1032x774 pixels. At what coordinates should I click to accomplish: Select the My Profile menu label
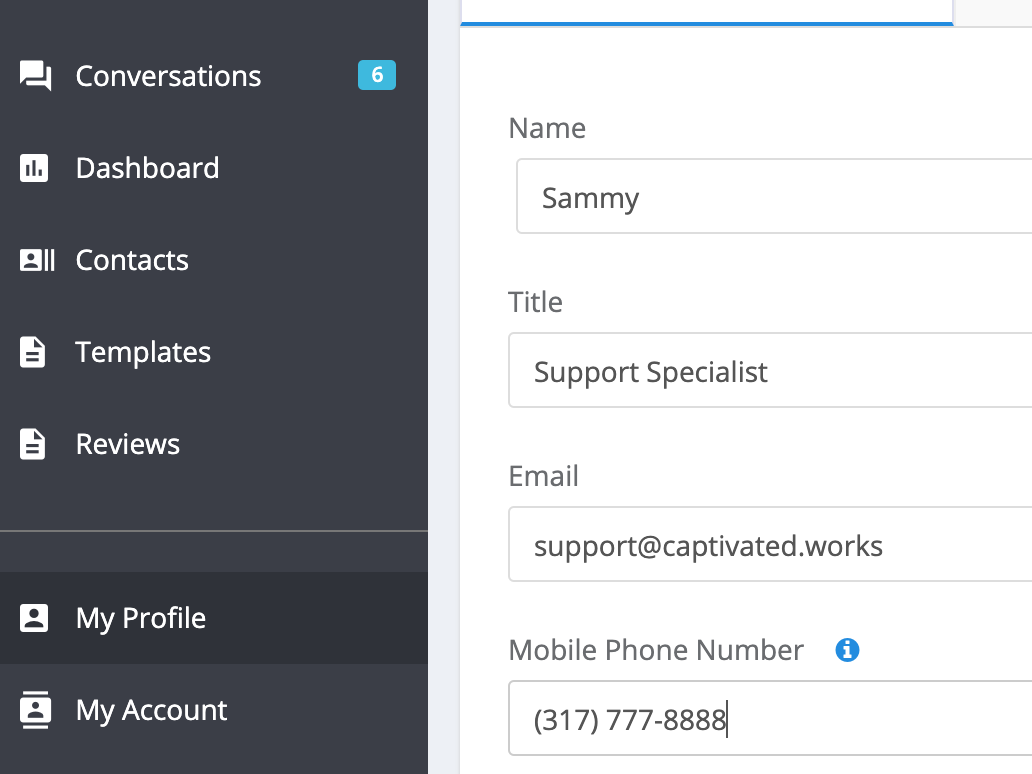[141, 618]
